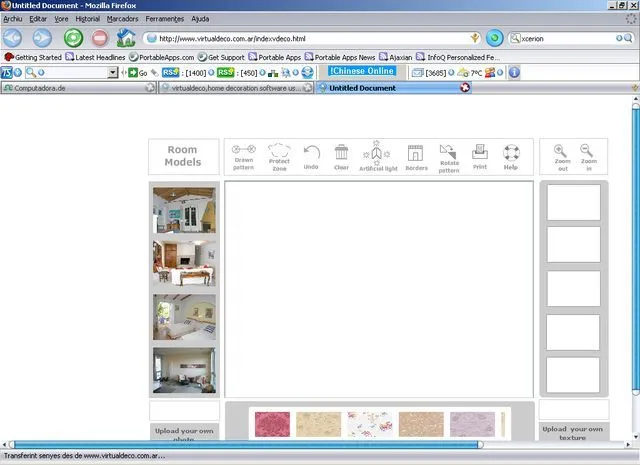Open the browser home page icon

(126, 38)
